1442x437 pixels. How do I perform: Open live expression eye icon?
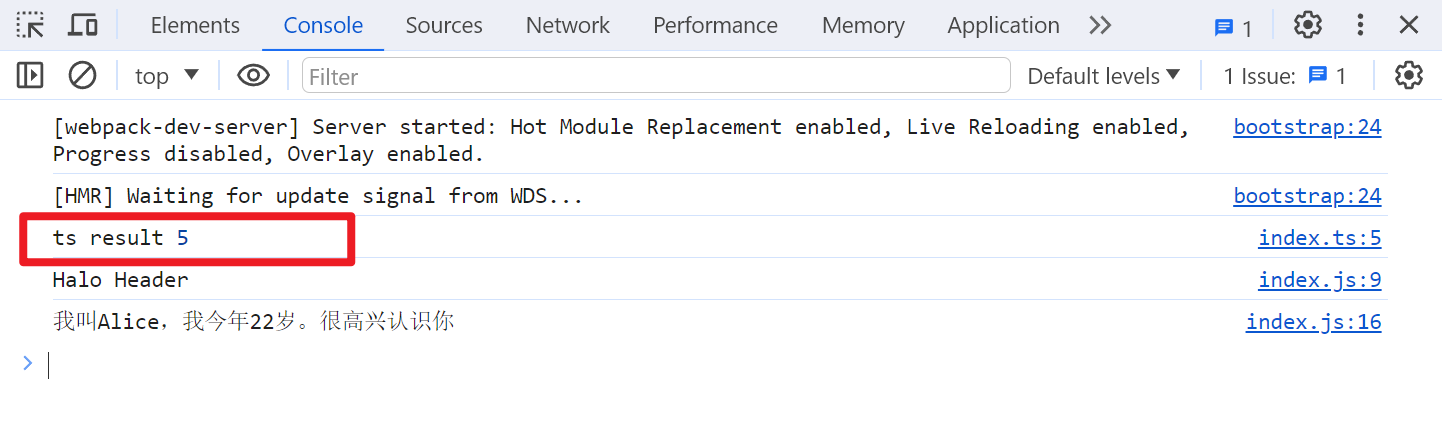[x=253, y=75]
